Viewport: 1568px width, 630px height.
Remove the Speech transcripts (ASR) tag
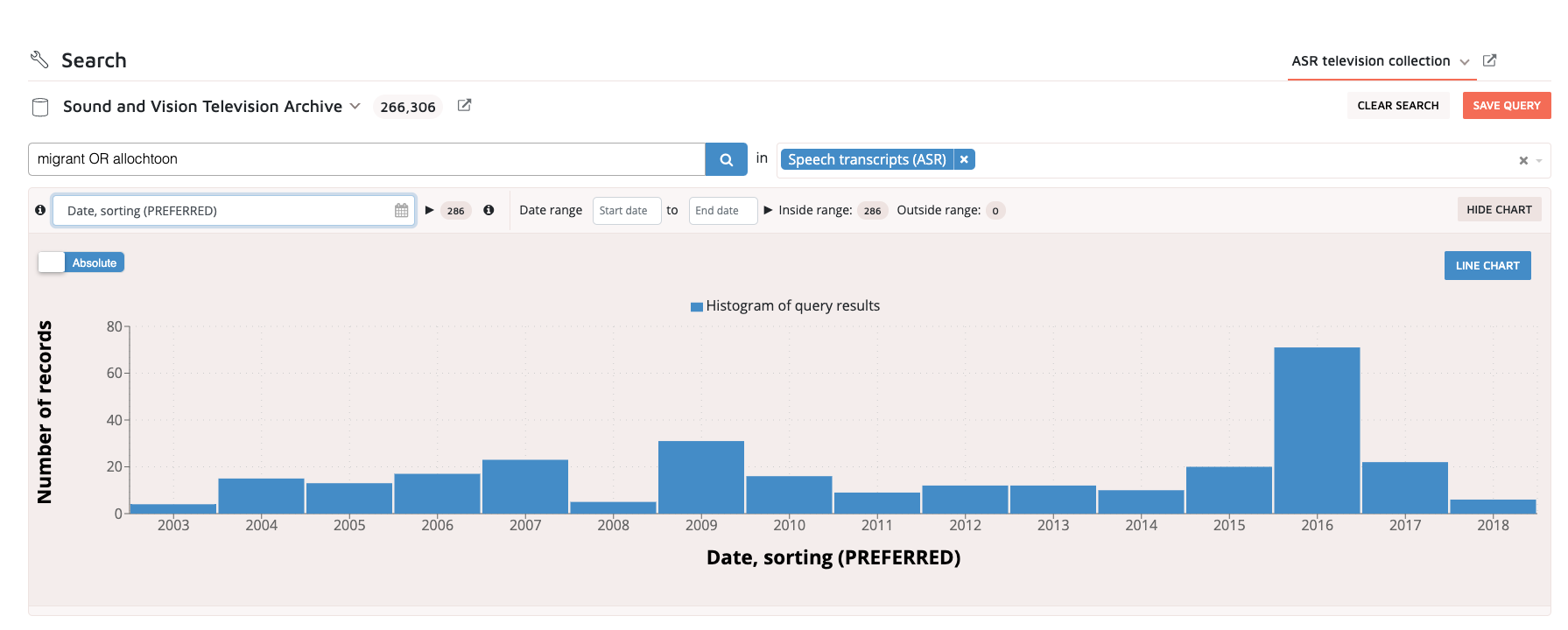(964, 159)
